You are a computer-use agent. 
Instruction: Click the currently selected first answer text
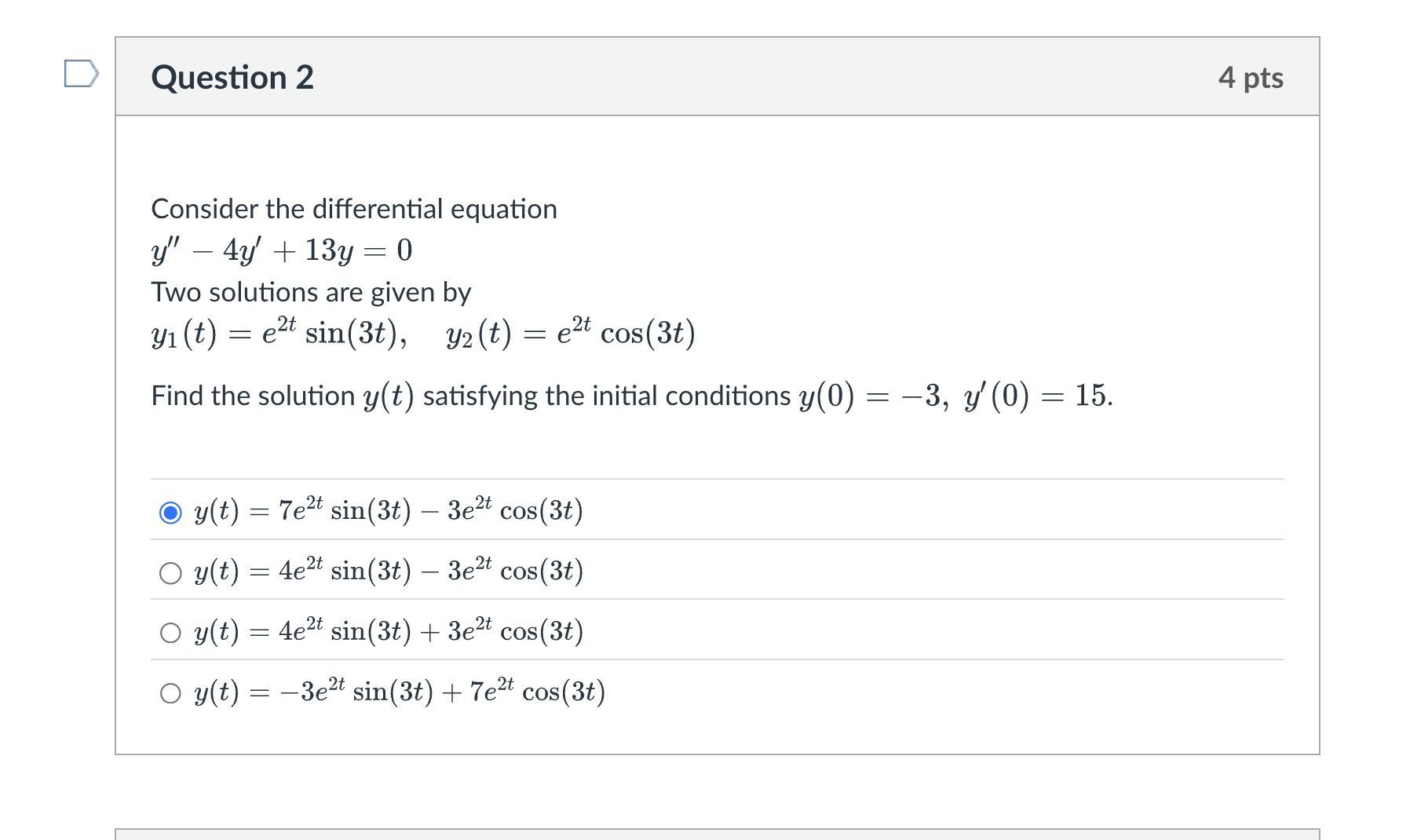click(388, 511)
